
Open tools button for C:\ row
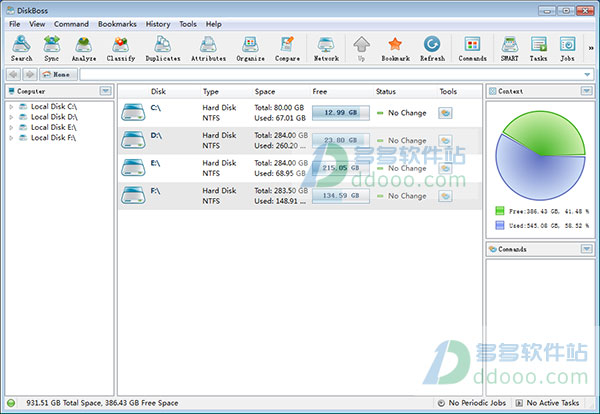[445, 113]
